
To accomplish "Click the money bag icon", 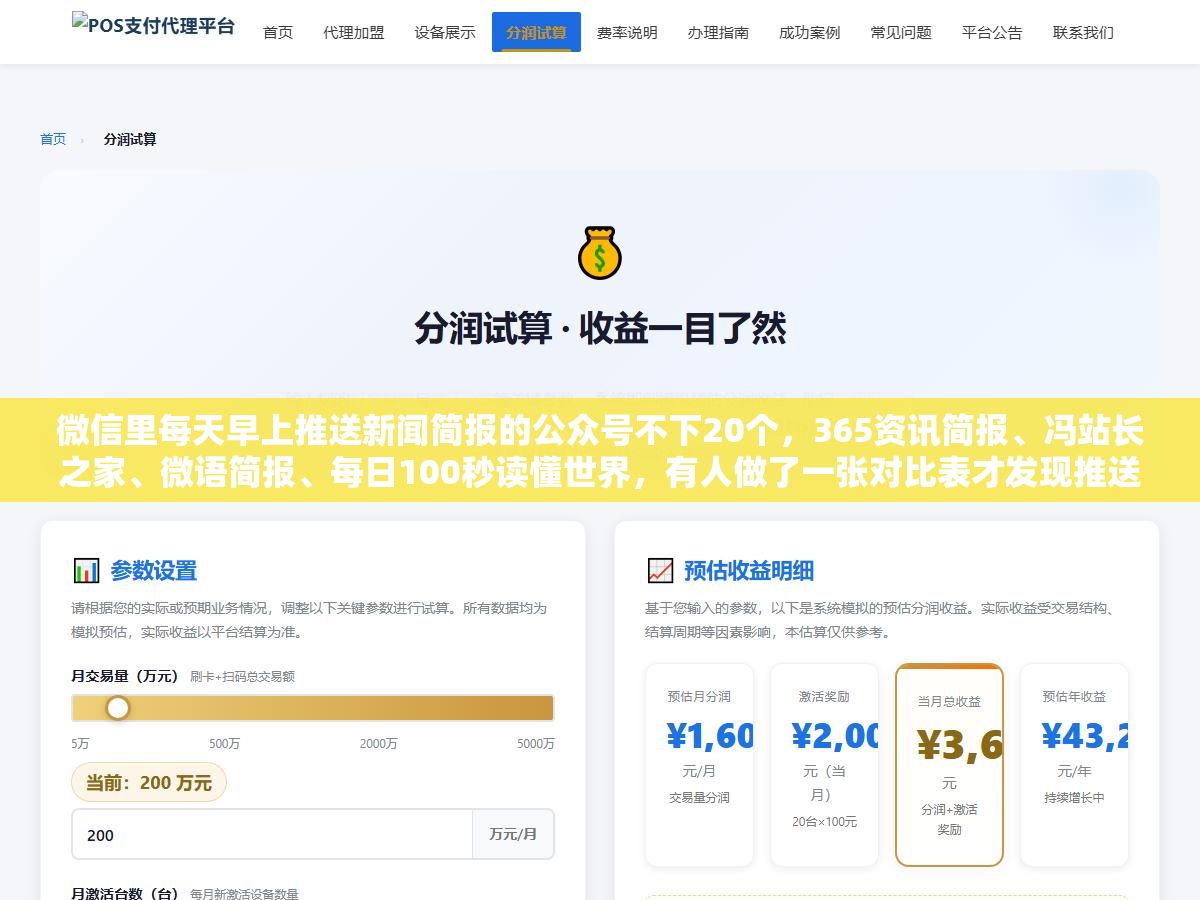I will point(600,253).
